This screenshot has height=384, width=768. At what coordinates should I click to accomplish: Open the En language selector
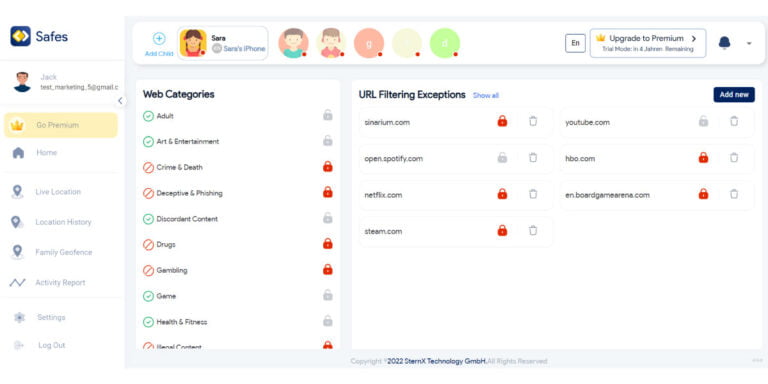pos(575,43)
